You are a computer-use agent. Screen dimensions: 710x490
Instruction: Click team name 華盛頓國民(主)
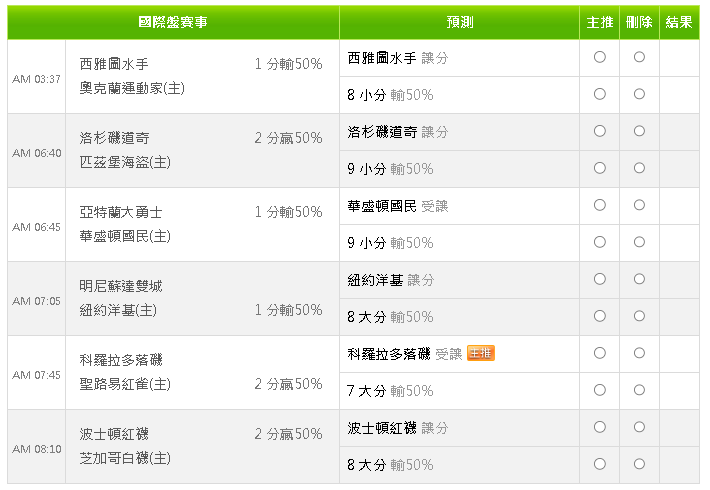tap(125, 236)
